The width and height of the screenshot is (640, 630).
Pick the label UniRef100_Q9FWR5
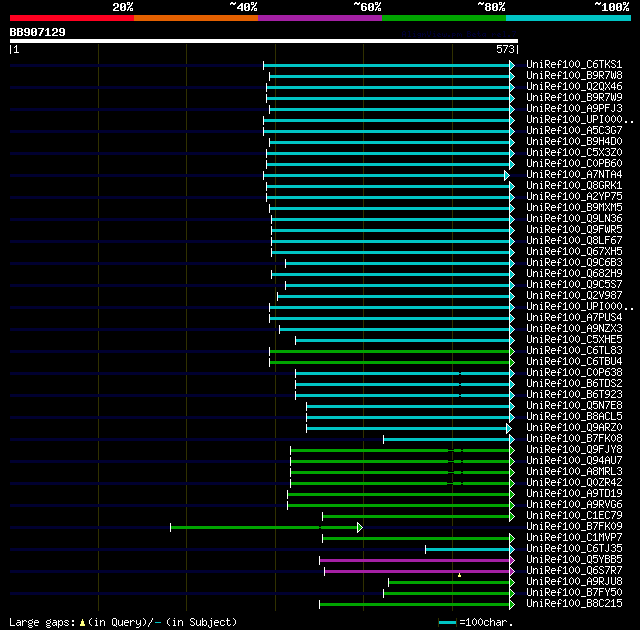click(574, 230)
